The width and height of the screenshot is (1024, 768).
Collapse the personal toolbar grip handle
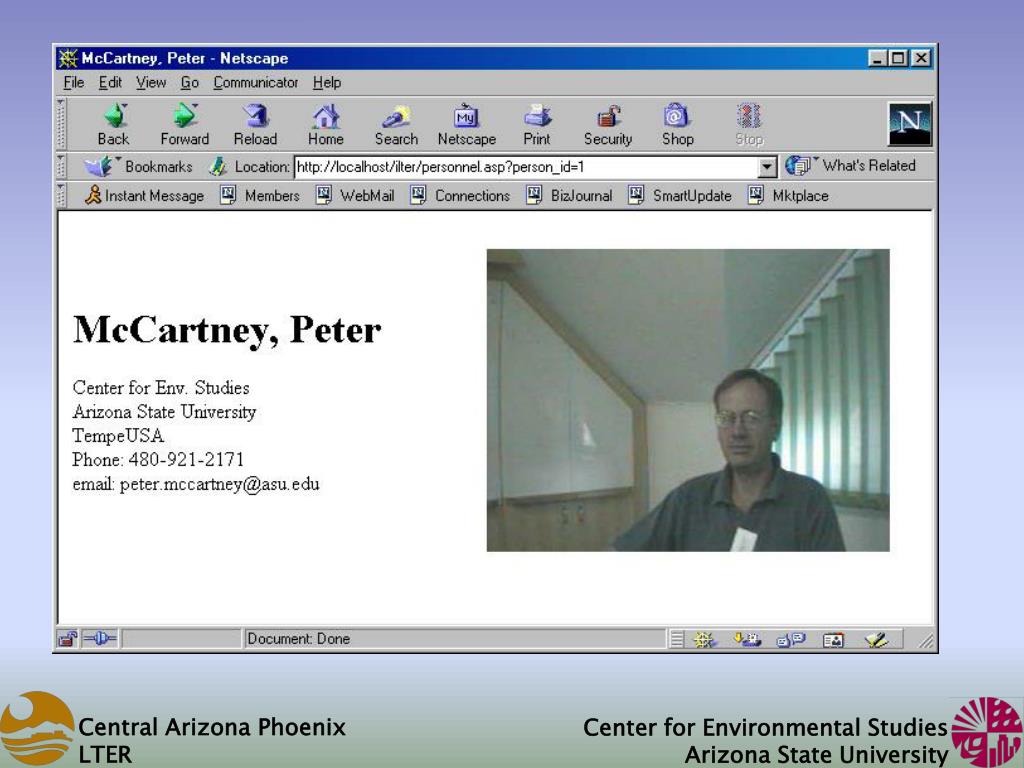[x=61, y=195]
